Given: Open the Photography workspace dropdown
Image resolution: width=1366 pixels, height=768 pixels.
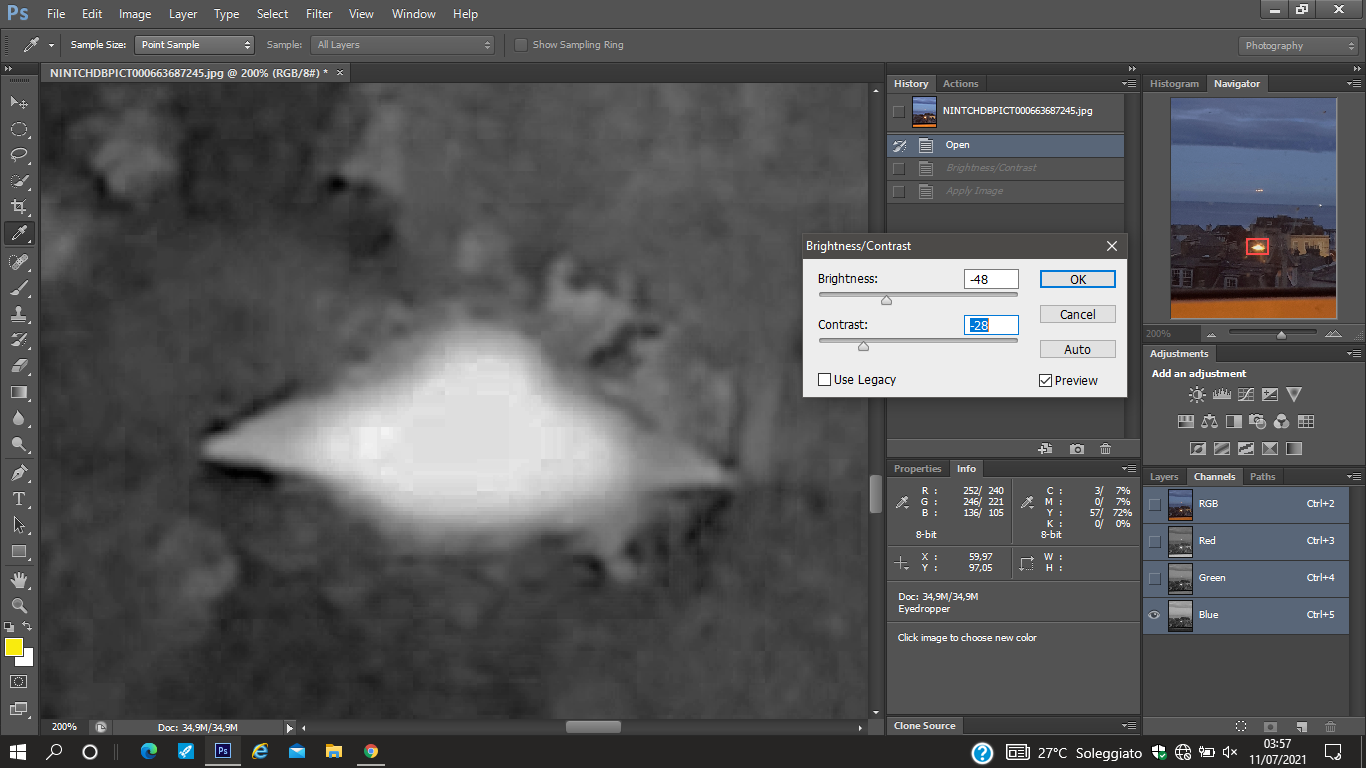Looking at the screenshot, I should click(x=1299, y=46).
